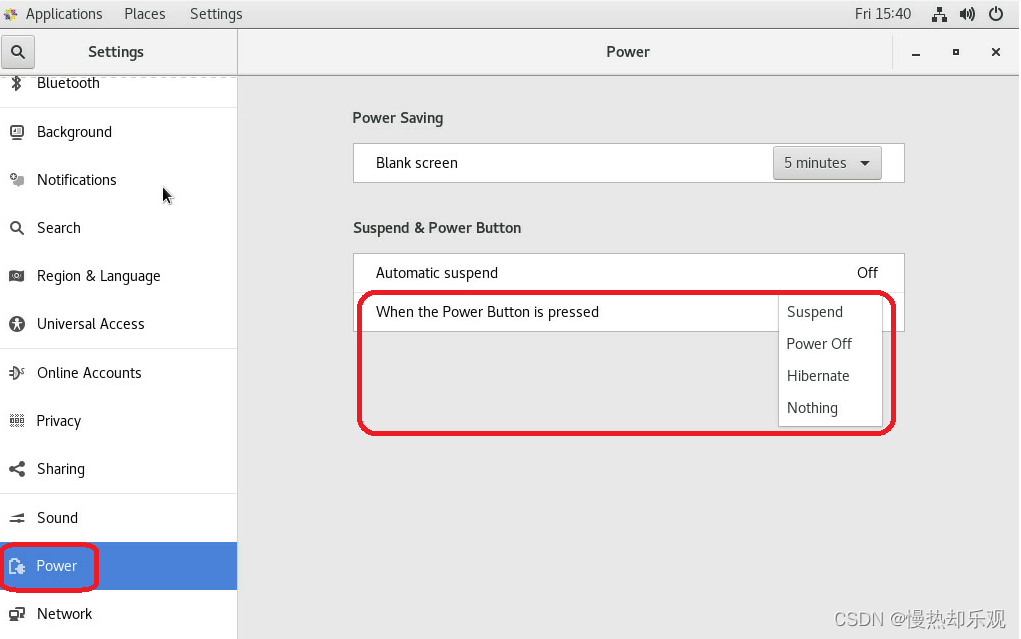Open Sound settings via speaker icon
Image resolution: width=1021 pixels, height=639 pixels.
coord(17,518)
